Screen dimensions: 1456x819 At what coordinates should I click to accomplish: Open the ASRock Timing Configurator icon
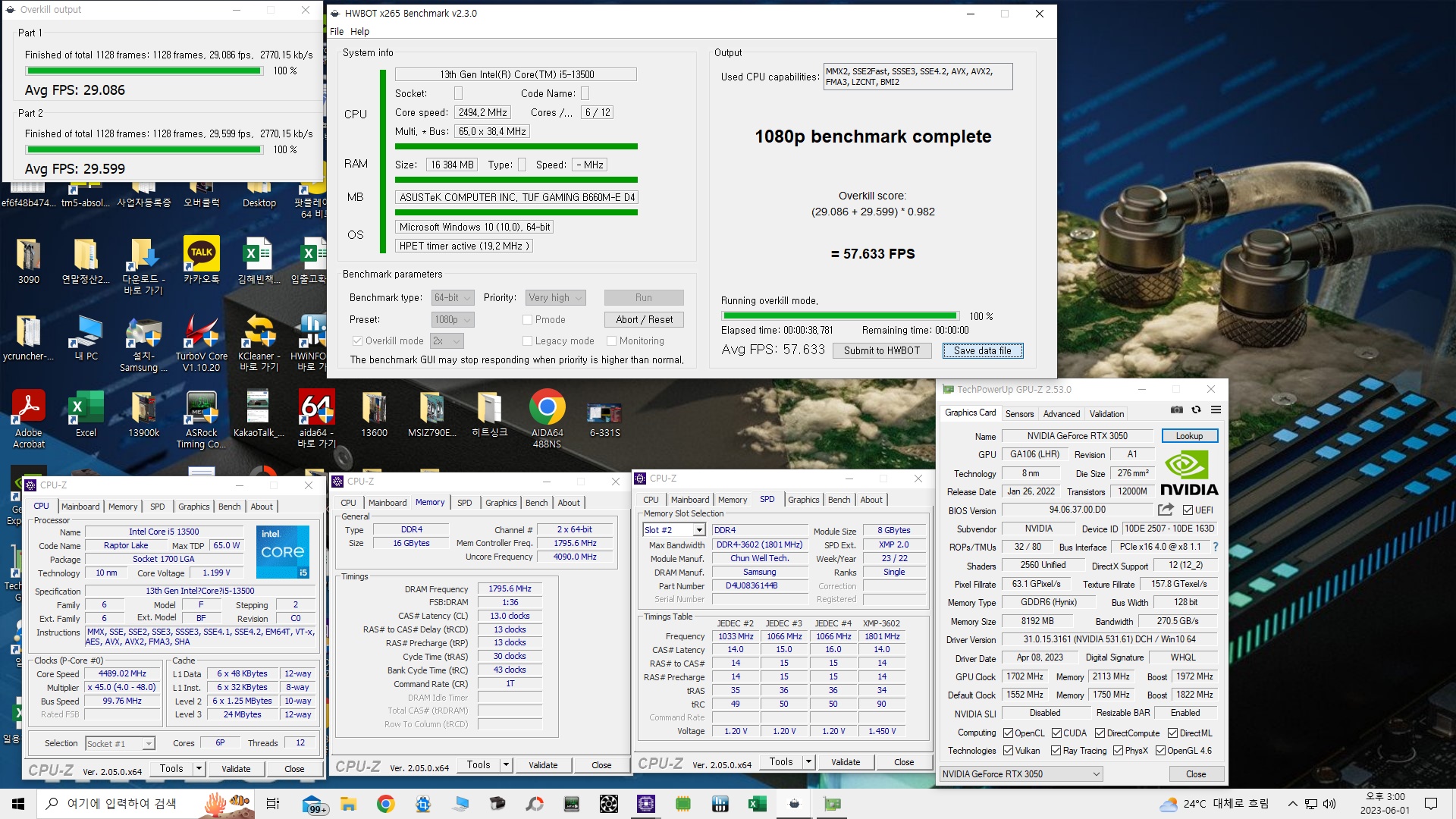[201, 419]
